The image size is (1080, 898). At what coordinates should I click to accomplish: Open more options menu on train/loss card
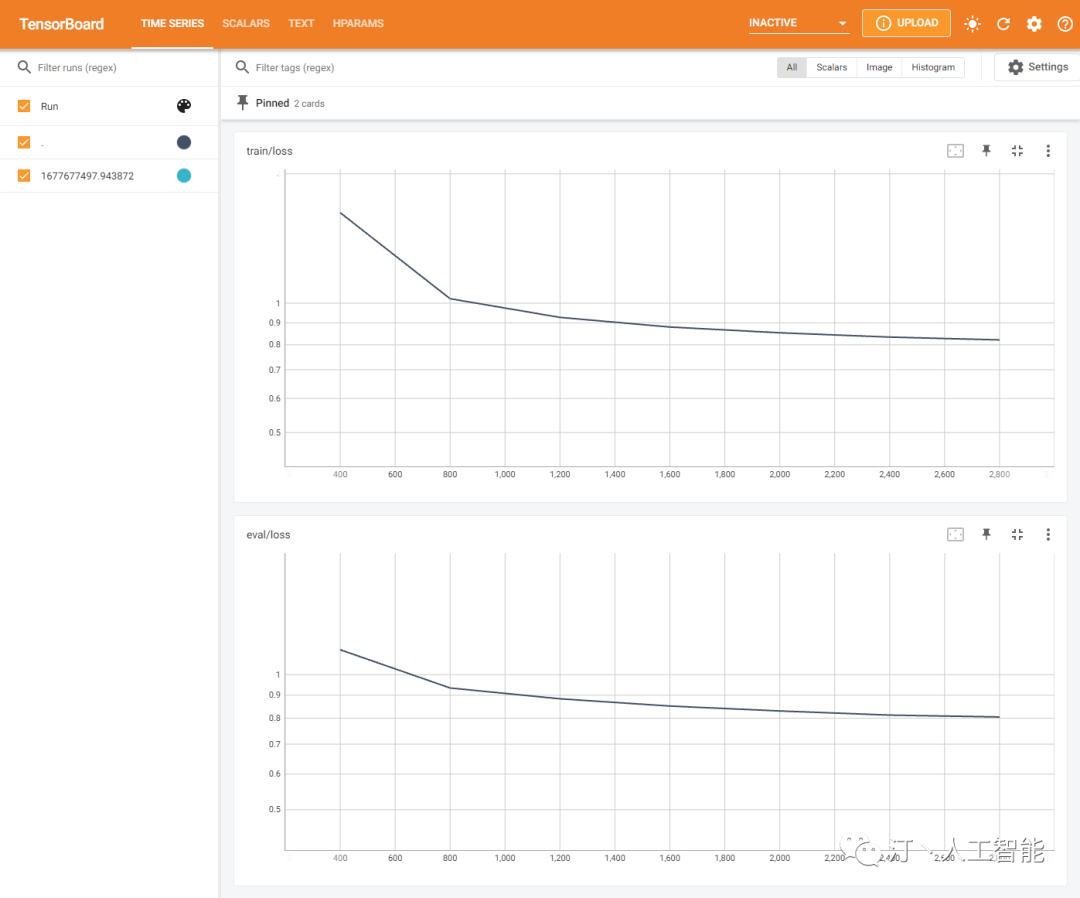1048,151
